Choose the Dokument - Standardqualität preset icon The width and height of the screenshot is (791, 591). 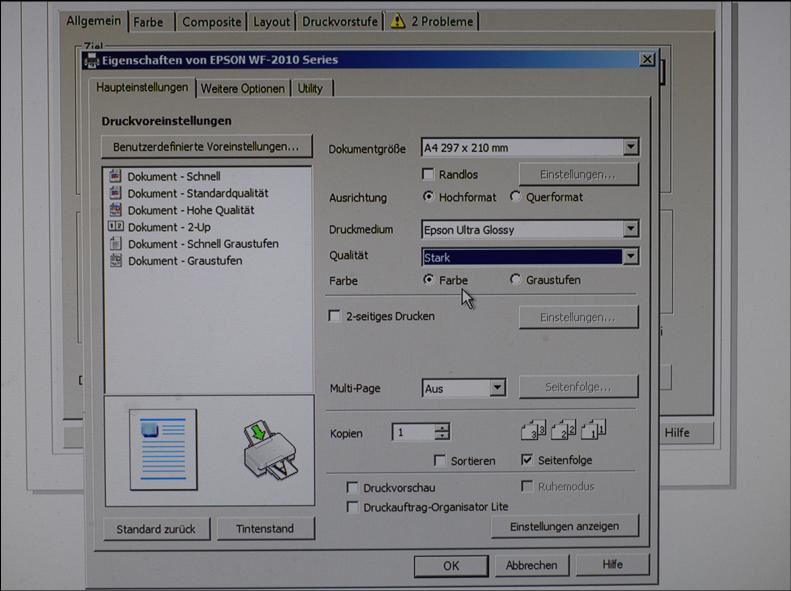coord(115,193)
